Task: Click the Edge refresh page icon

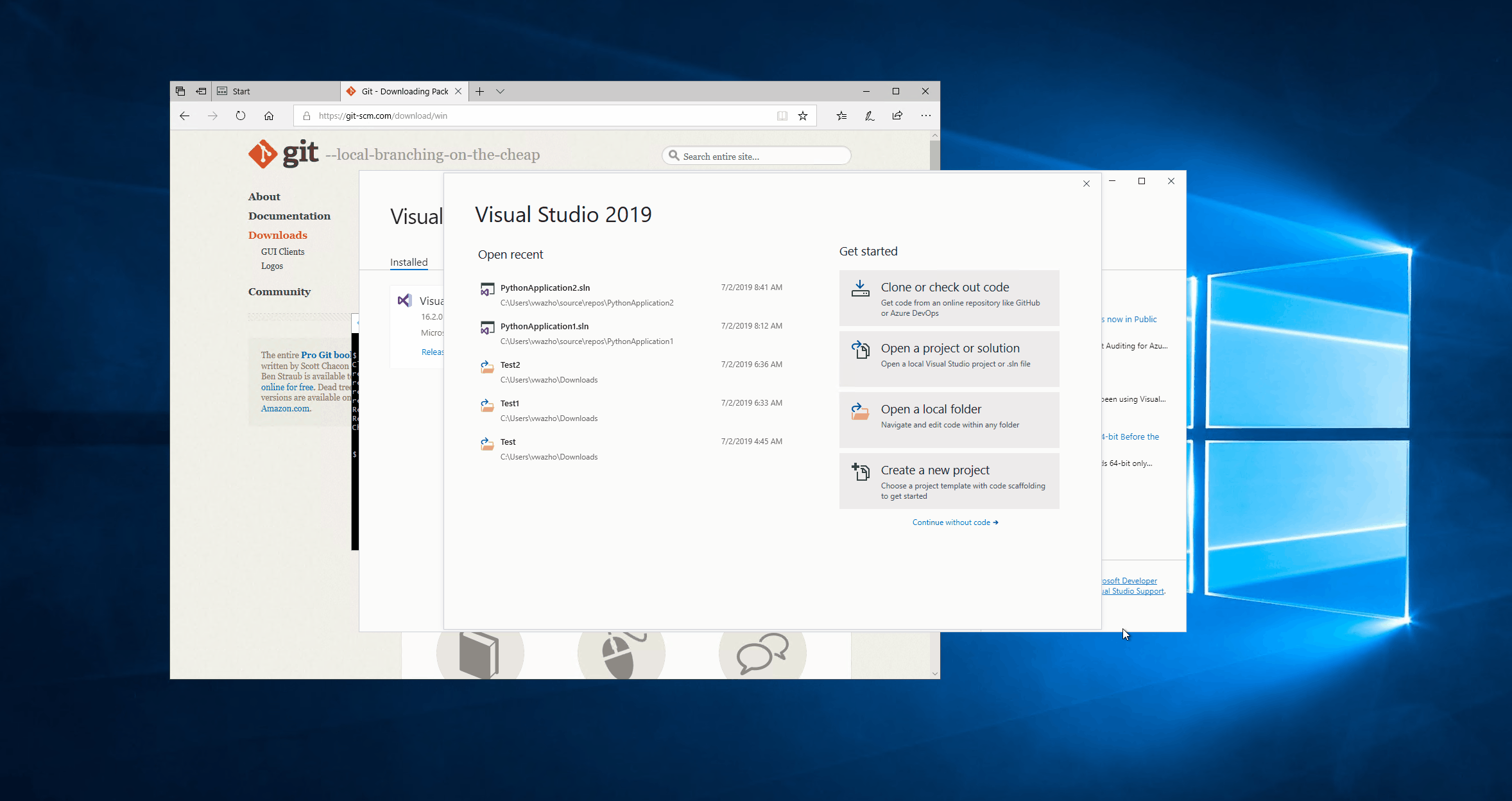Action: click(x=241, y=116)
